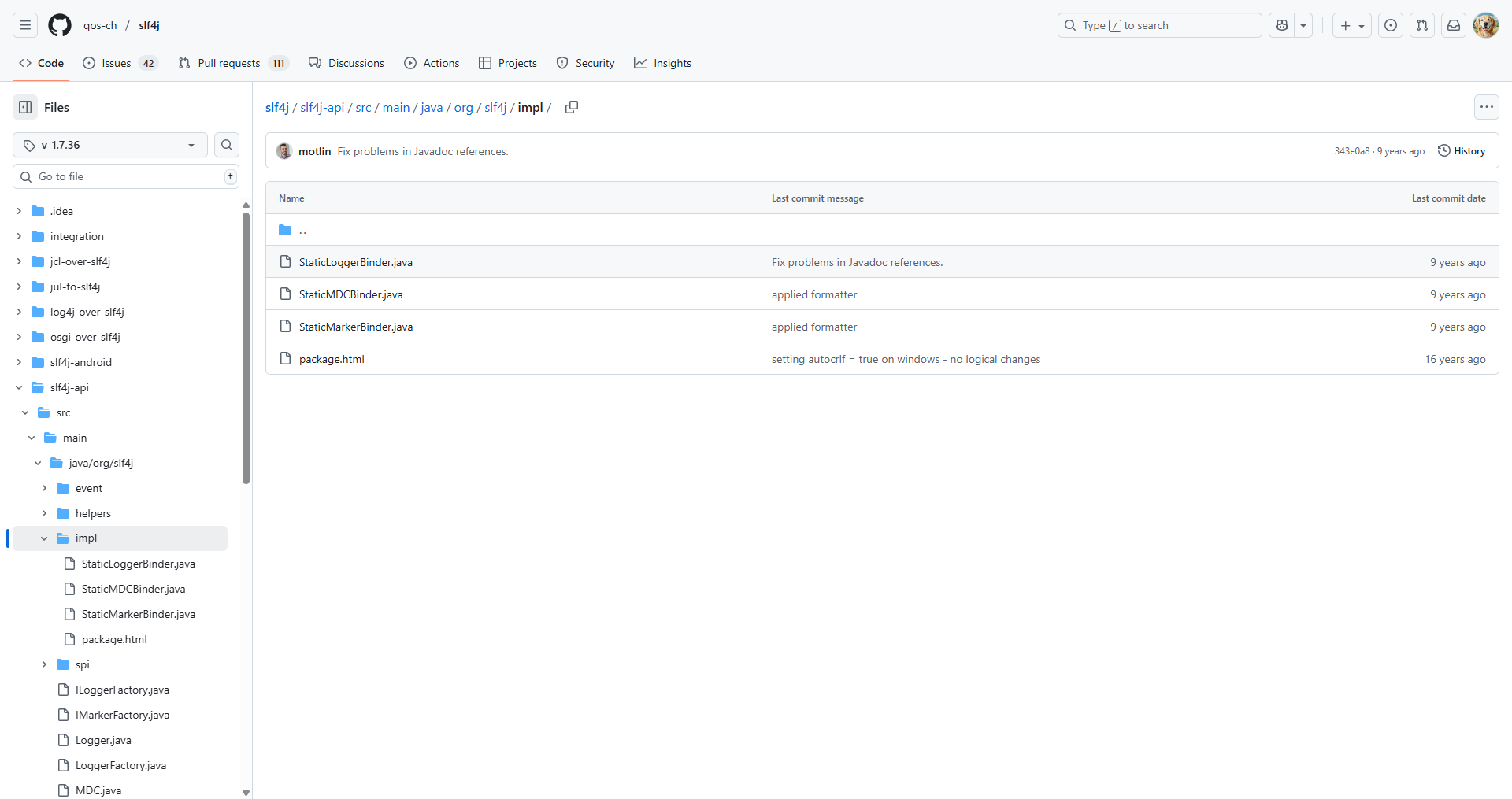Image resolution: width=1512 pixels, height=799 pixels.
Task: Open the Pull requests tab
Action: pos(233,63)
